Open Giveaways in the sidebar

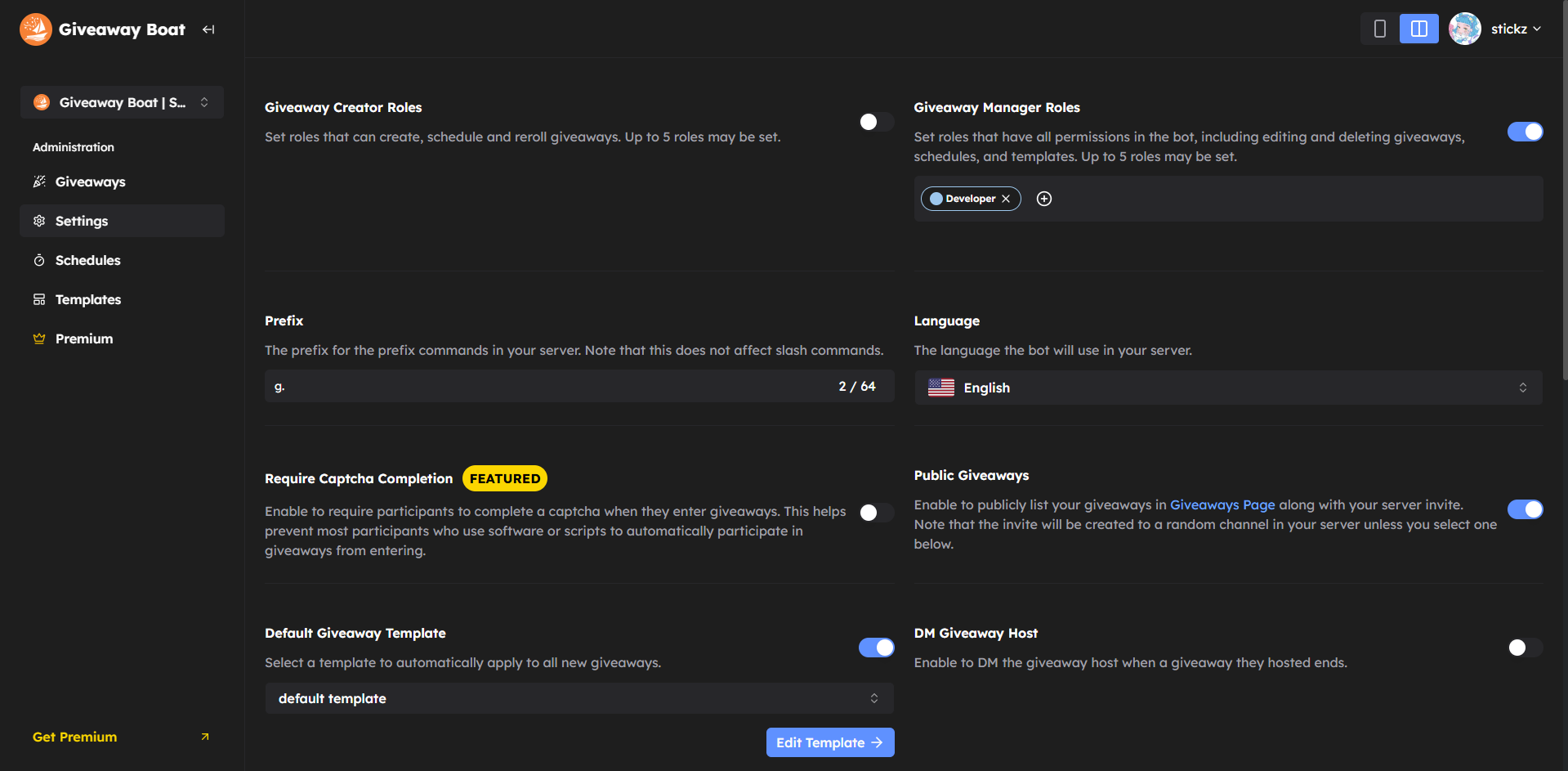coord(122,182)
